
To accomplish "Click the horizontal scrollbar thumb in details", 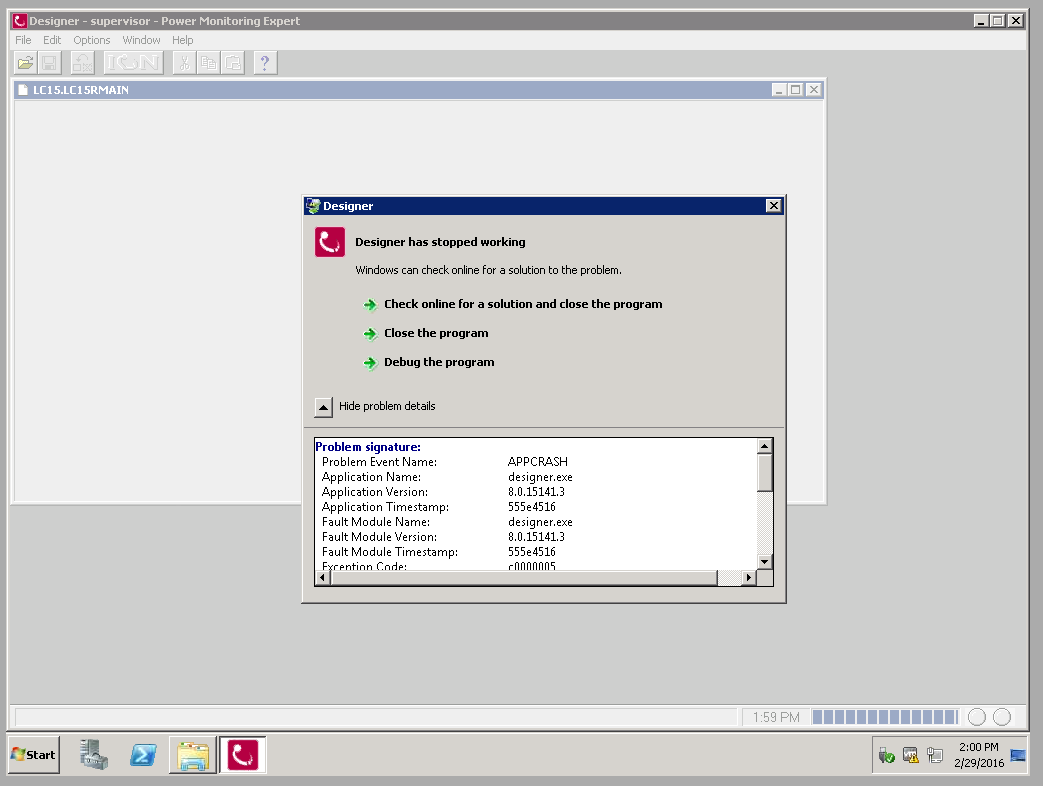I will point(524,577).
